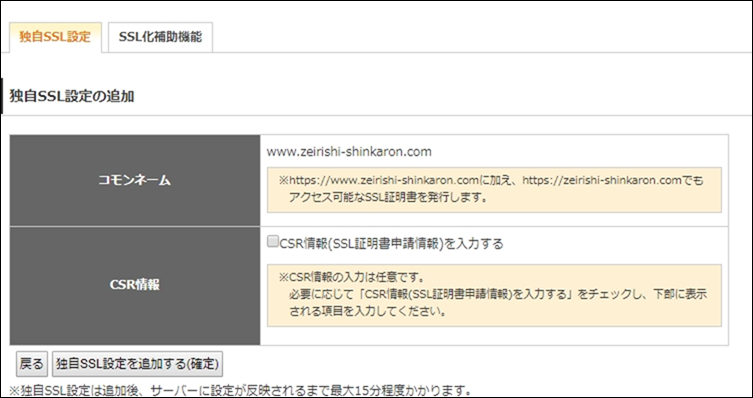Switch to the 独自SSL設定 tab
The height and width of the screenshot is (398, 753).
point(55,37)
